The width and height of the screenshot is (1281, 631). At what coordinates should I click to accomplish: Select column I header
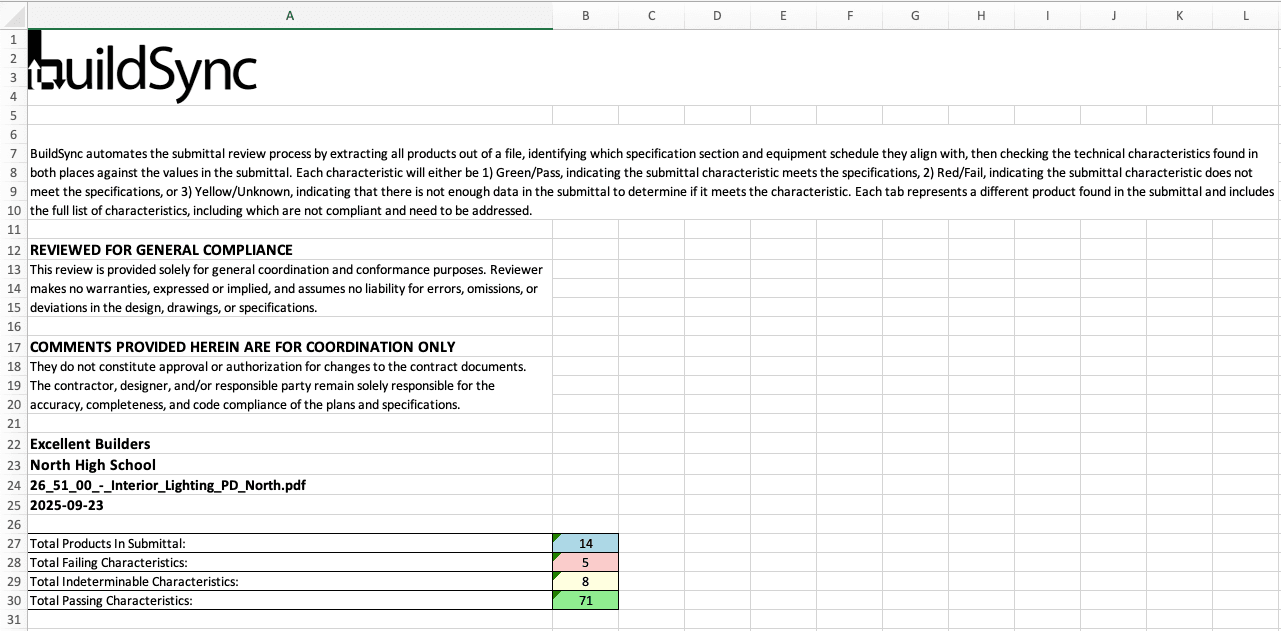click(1047, 15)
